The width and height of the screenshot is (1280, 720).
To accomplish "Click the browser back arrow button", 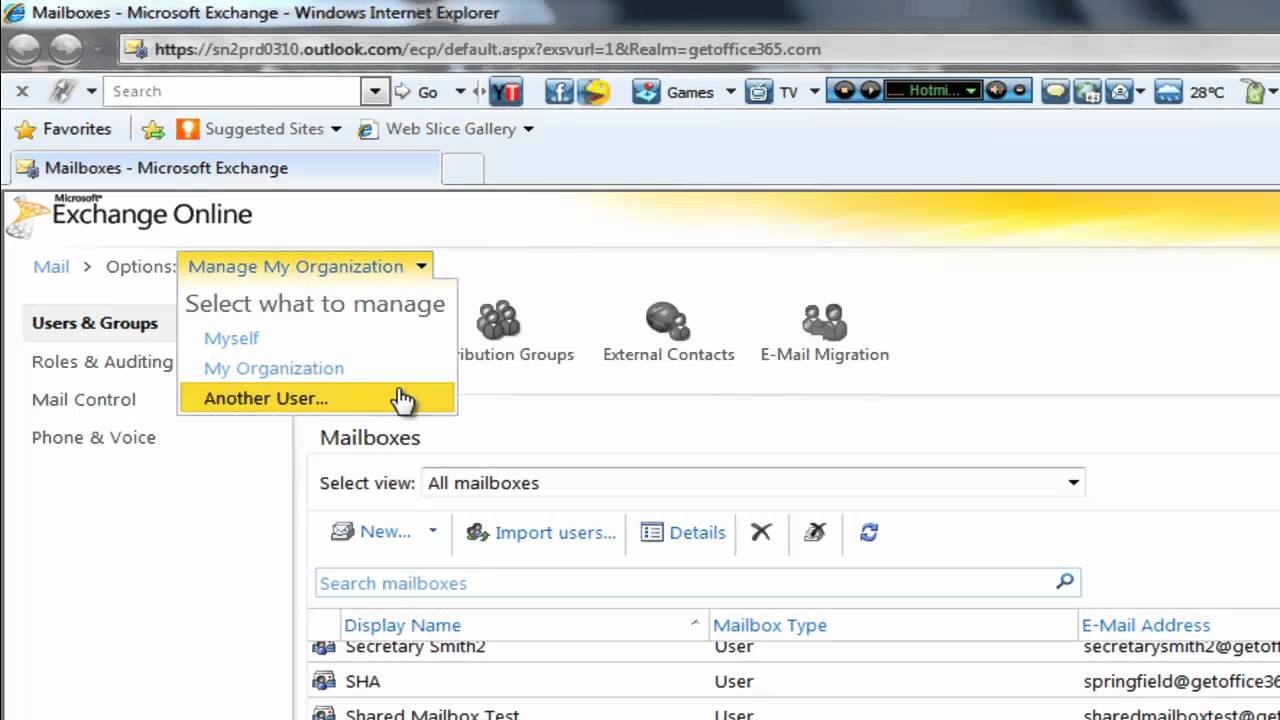I will 24,49.
